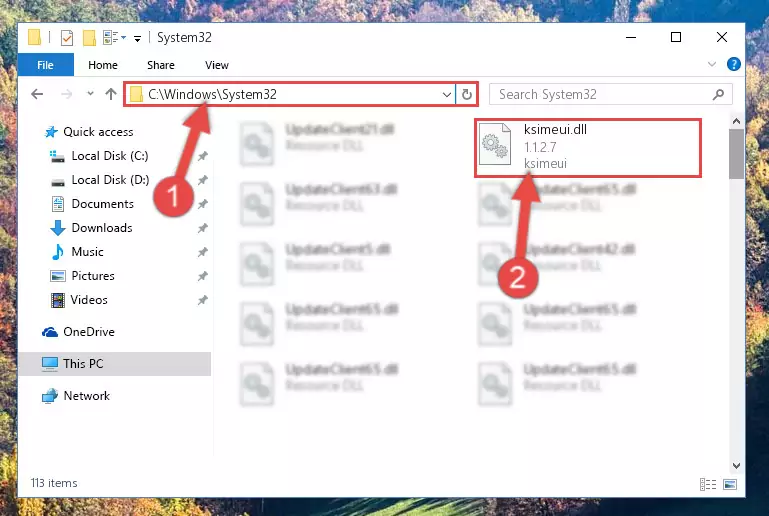Switch to the Home ribbon tab
This screenshot has height=516, width=769.
point(103,65)
